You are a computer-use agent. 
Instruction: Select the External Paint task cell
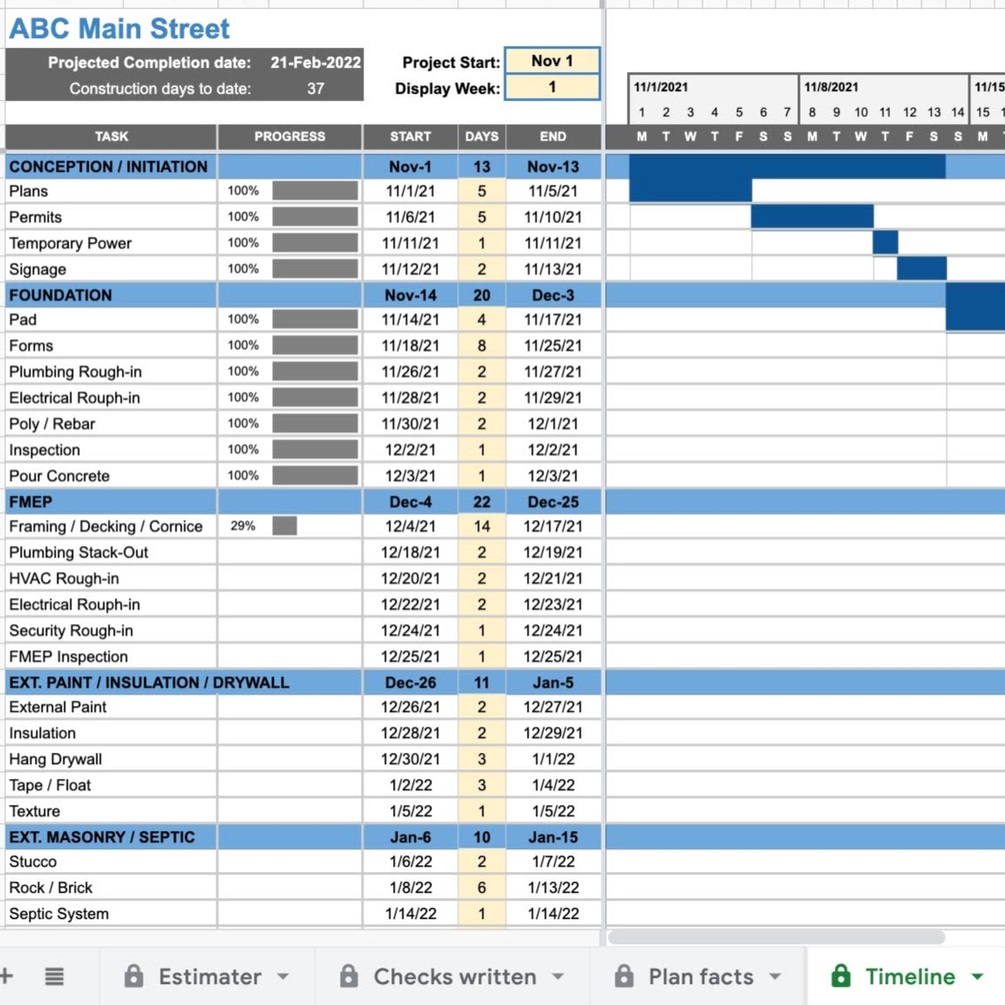[x=111, y=707]
